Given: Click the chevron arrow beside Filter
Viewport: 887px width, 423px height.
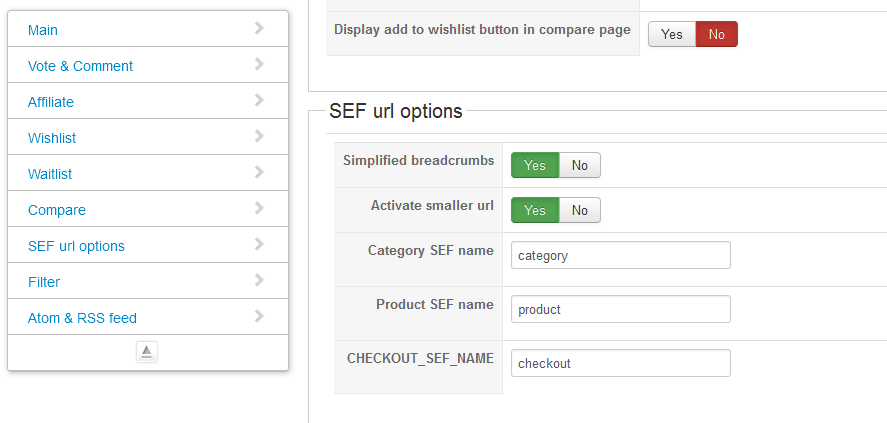Looking at the screenshot, I should coord(259,281).
